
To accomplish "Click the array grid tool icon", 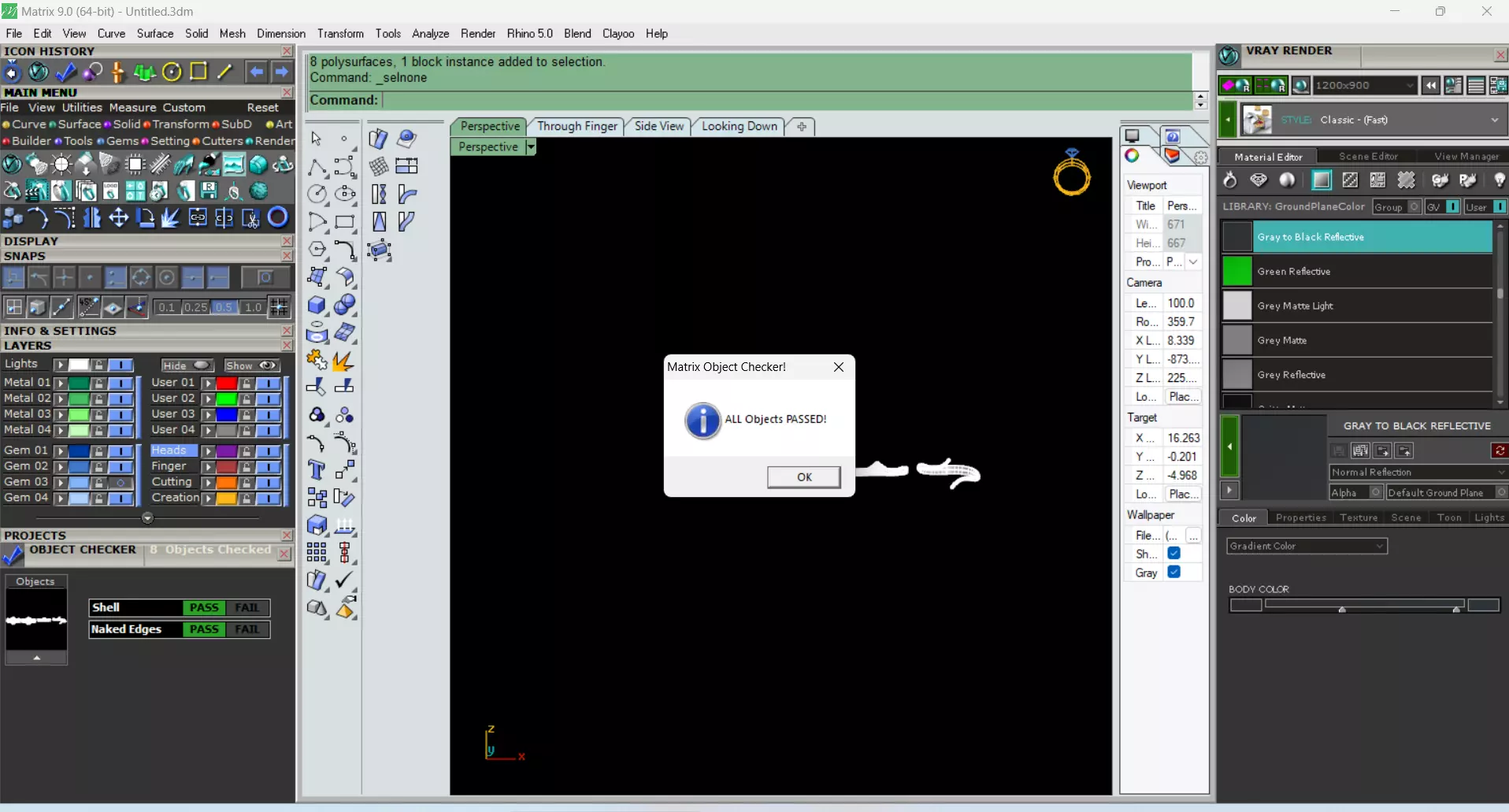I will click(x=317, y=553).
